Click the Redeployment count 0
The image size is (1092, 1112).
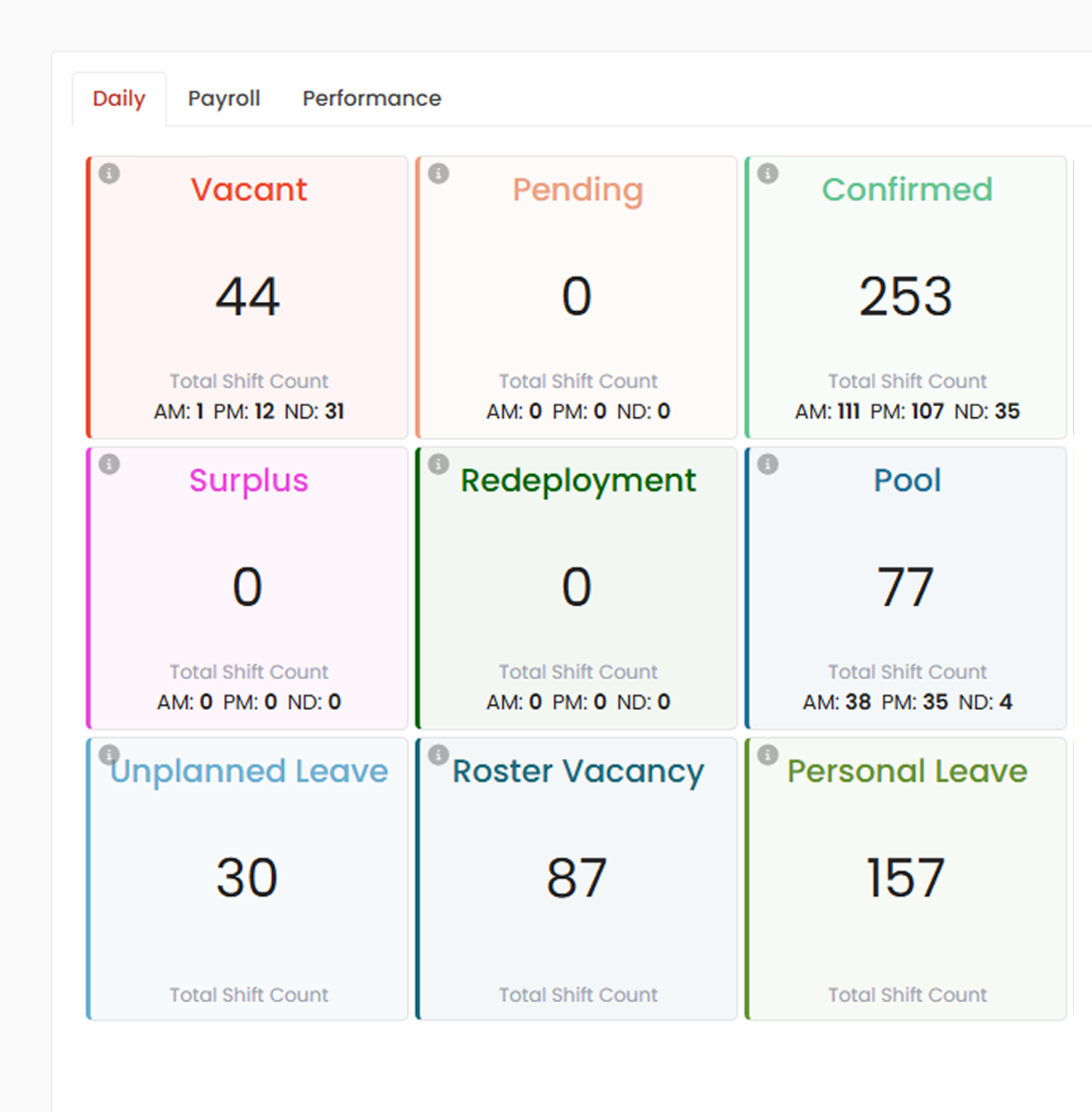577,587
